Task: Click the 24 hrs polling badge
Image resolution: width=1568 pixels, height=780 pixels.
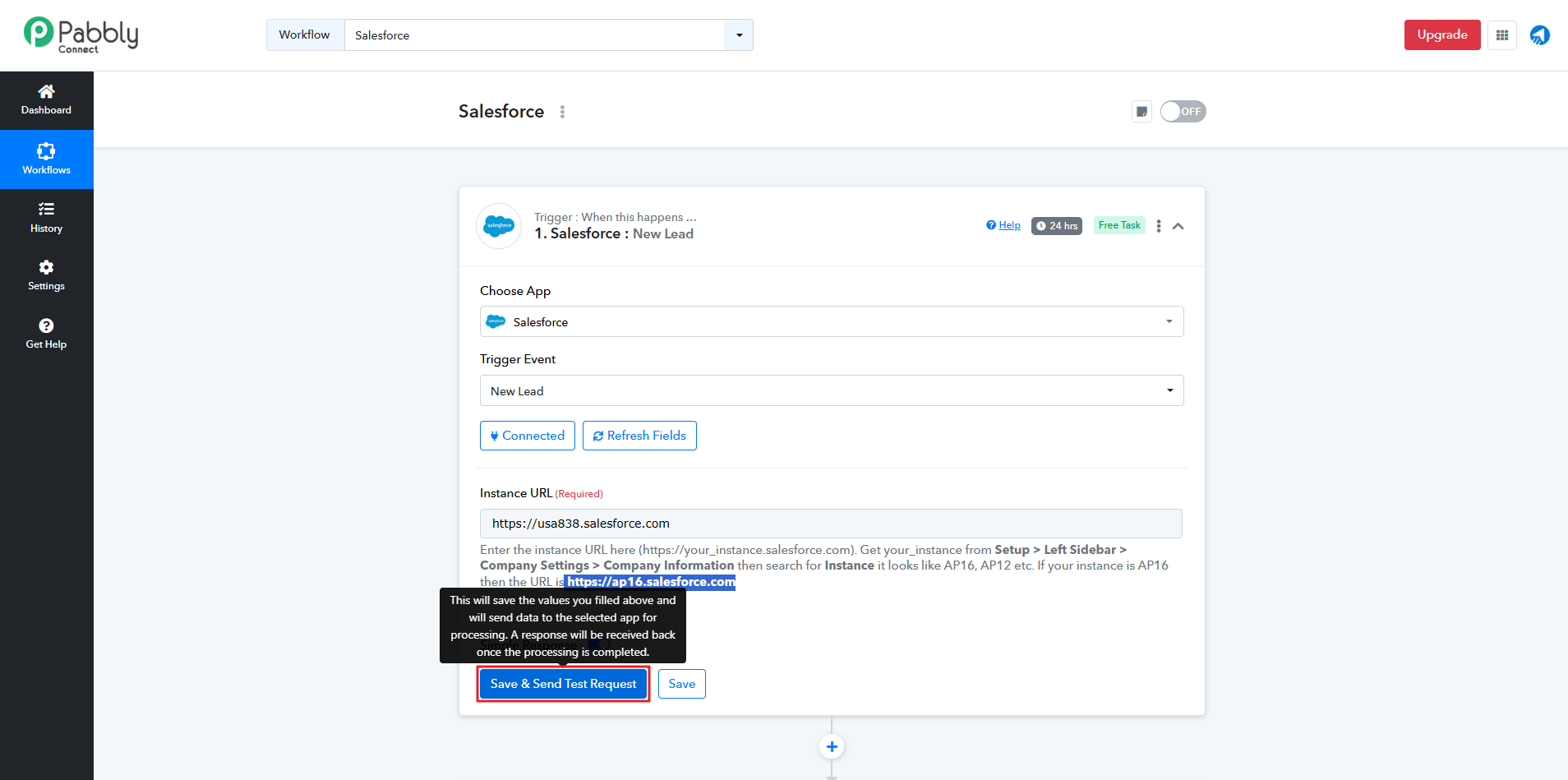Action: pos(1056,226)
